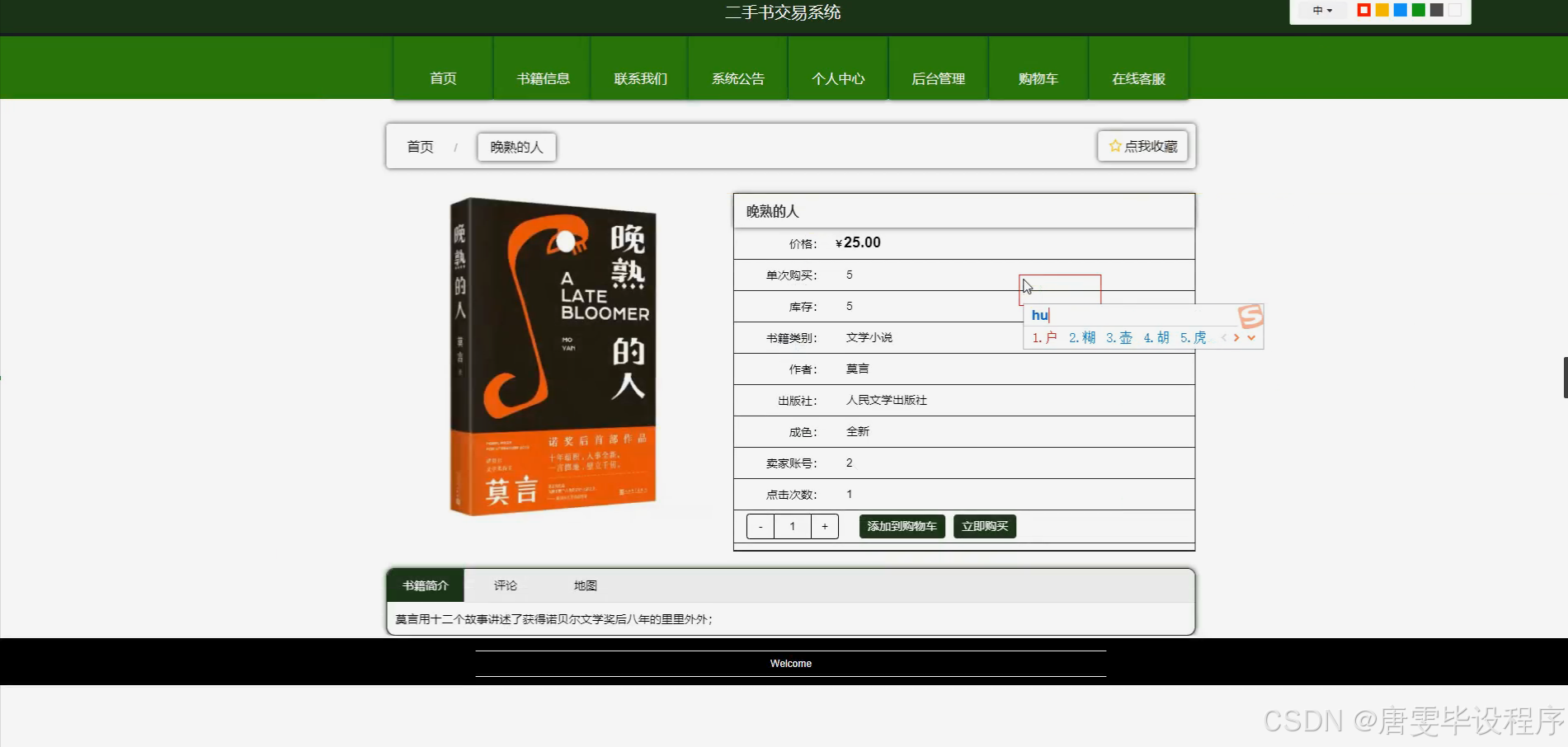Click the Welcome footer text
Viewport: 1568px width, 747px height.
(791, 664)
